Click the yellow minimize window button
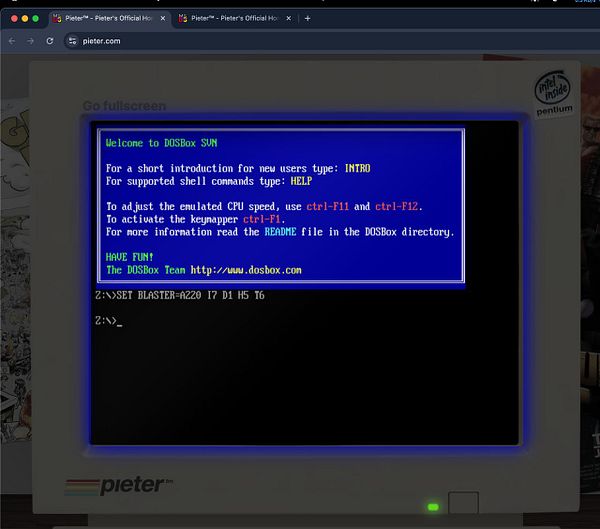 (x=25, y=18)
